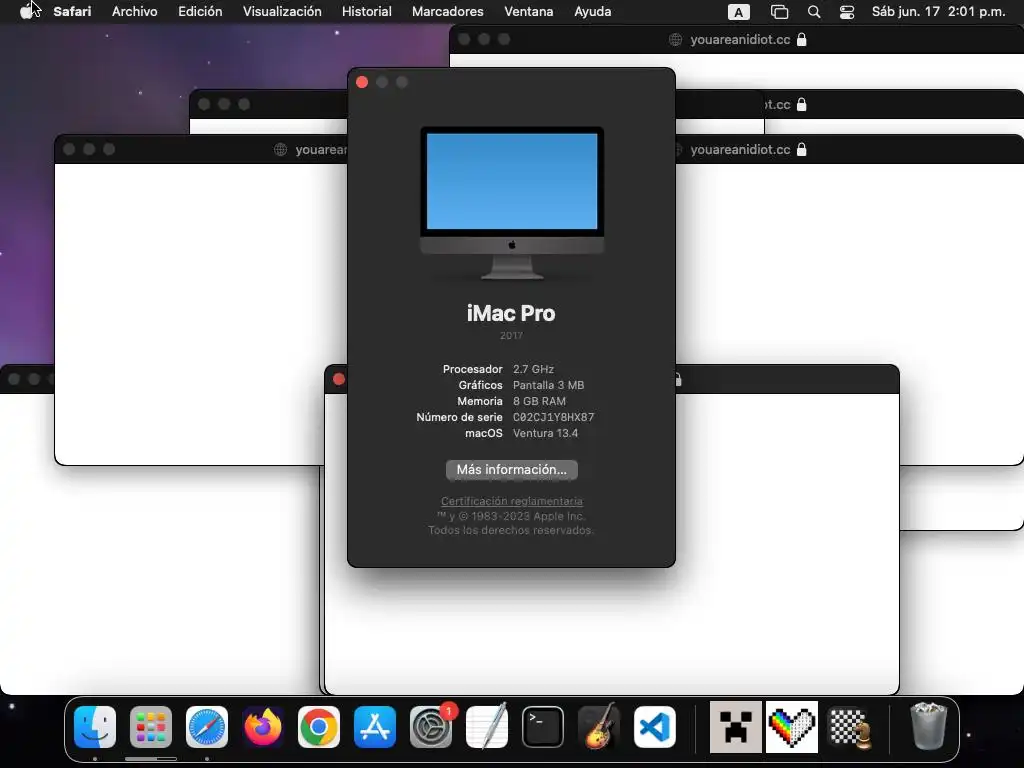The image size is (1024, 768).
Task: Open Control Center icon
Action: point(846,12)
